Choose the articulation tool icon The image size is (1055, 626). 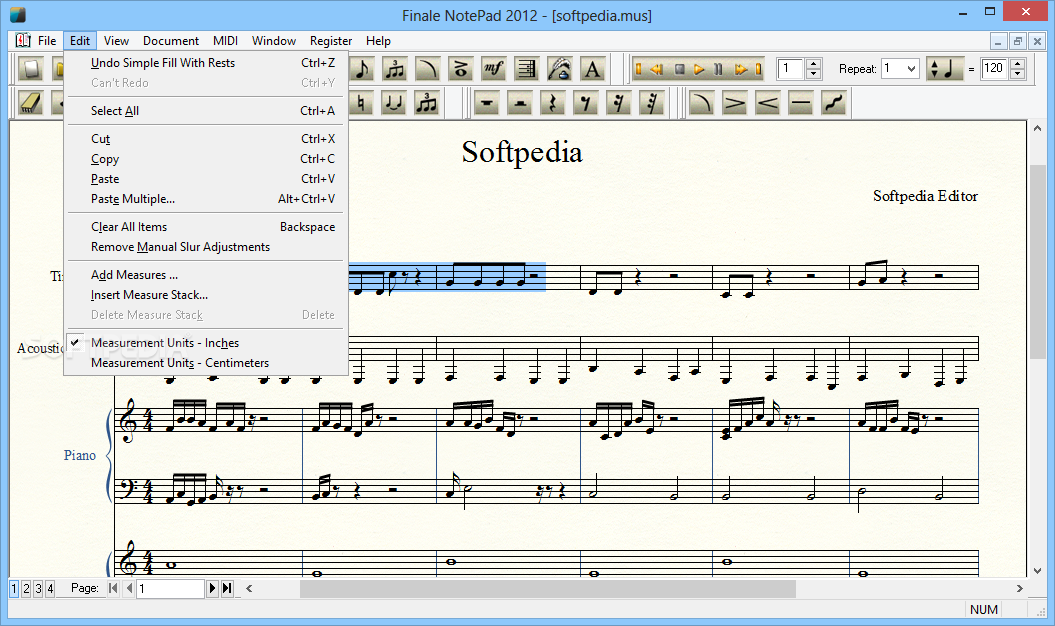[x=460, y=69]
